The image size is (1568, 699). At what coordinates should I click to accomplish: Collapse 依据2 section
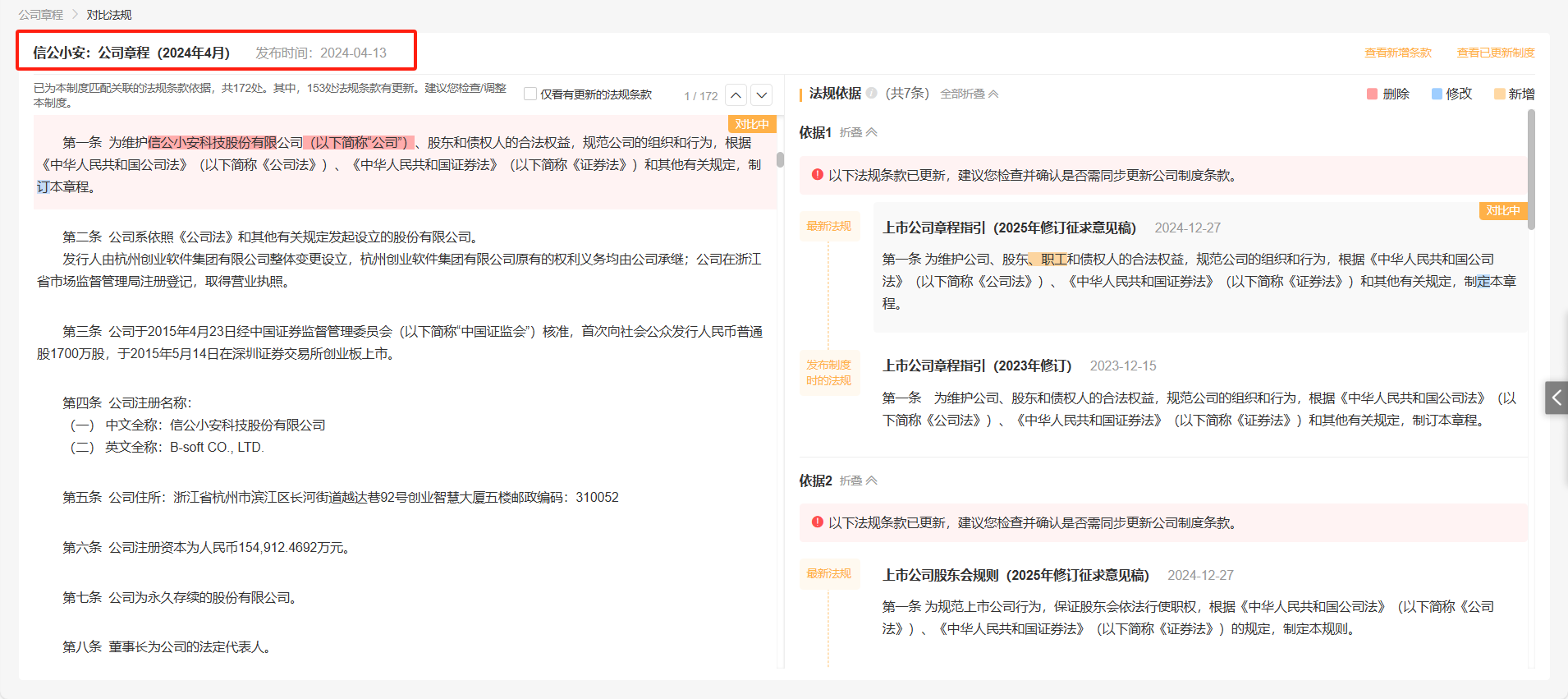coord(859,481)
